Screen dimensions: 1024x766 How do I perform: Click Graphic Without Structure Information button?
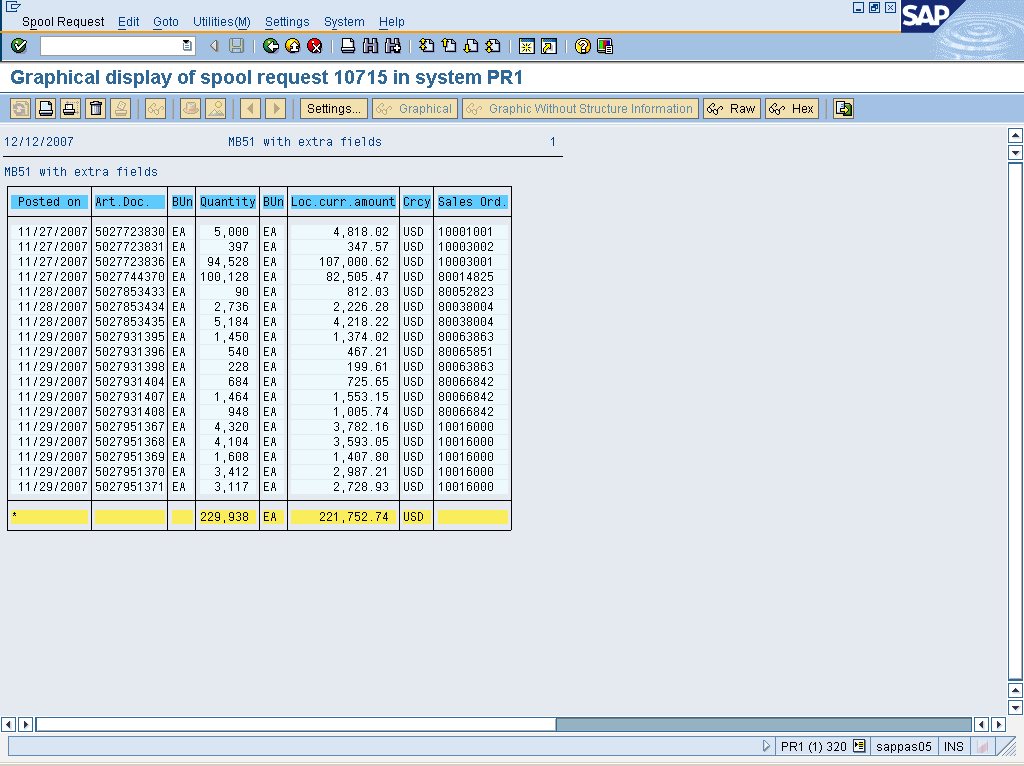tap(581, 108)
